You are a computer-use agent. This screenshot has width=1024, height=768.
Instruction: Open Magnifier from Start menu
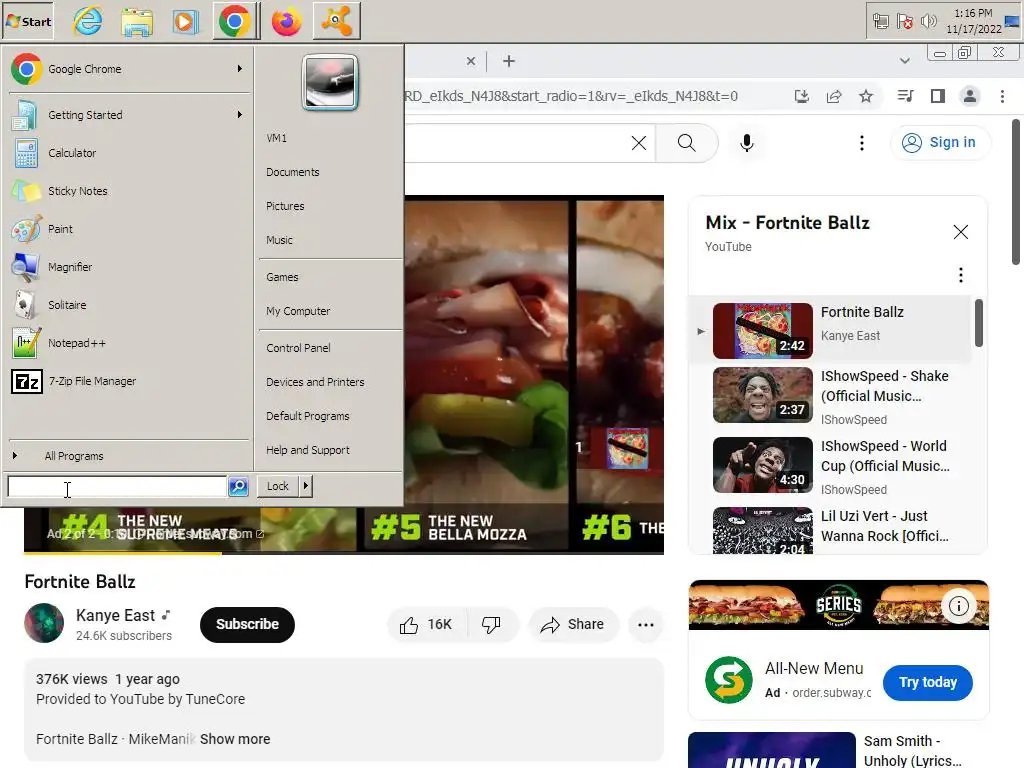pyautogui.click(x=127, y=267)
